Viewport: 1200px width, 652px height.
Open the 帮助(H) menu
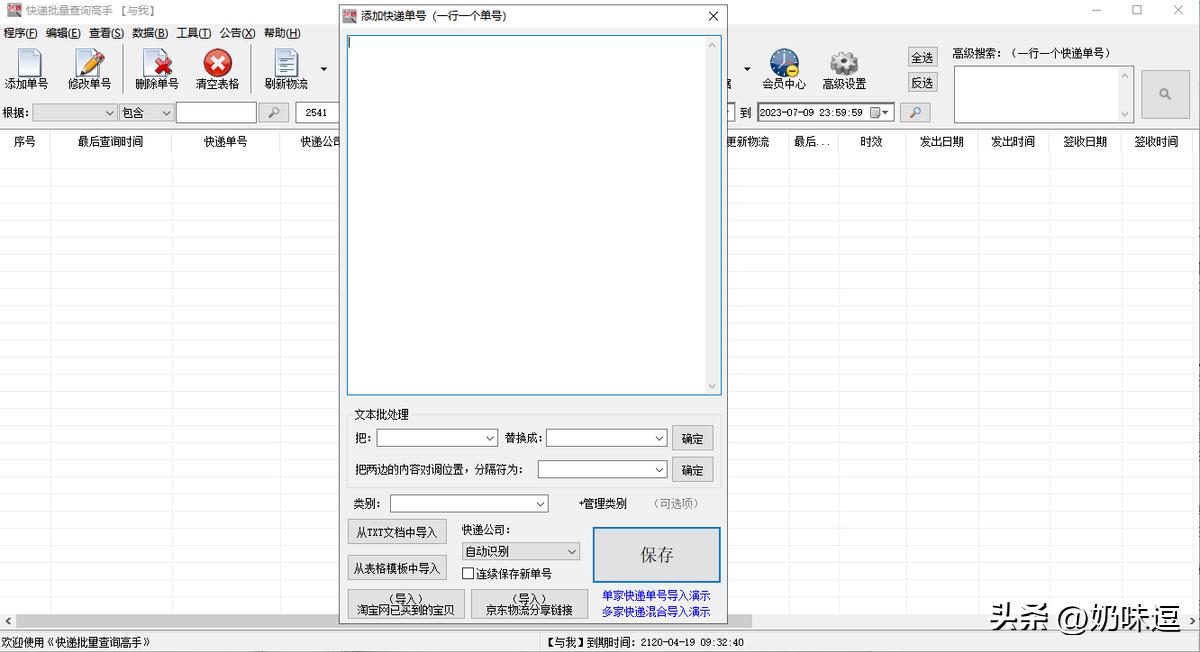(x=281, y=32)
